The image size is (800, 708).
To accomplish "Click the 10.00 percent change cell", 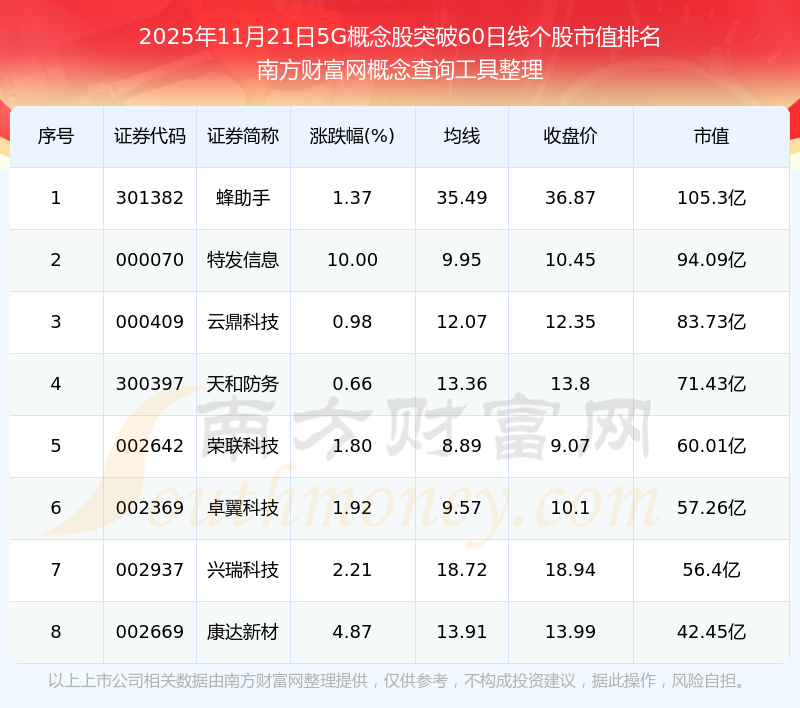I will coord(352,260).
